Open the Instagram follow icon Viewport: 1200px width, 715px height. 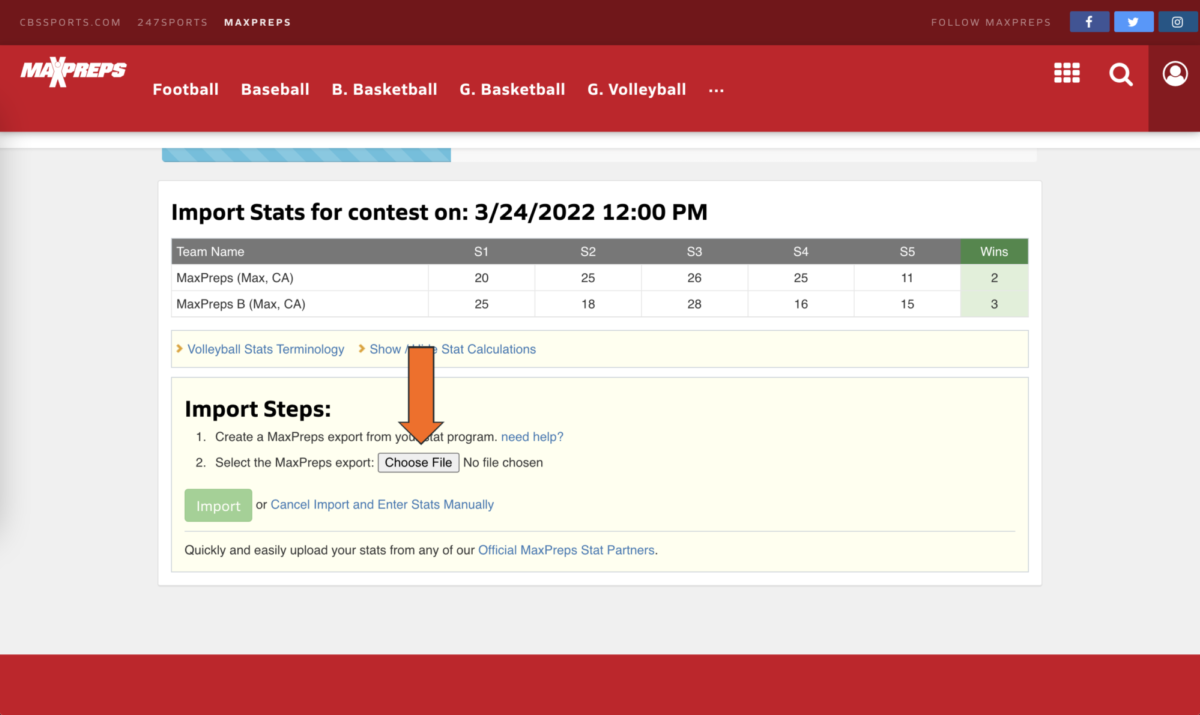[1178, 22]
